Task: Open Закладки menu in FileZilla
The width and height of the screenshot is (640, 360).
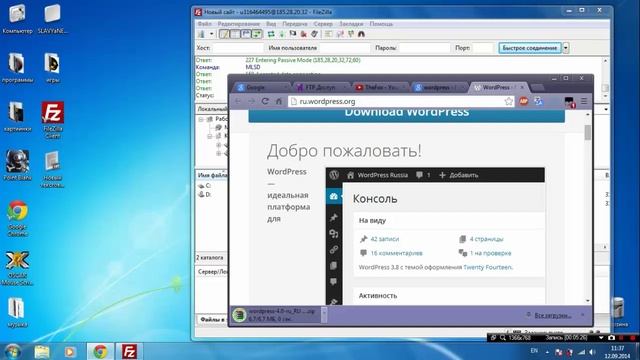Action: (351, 24)
